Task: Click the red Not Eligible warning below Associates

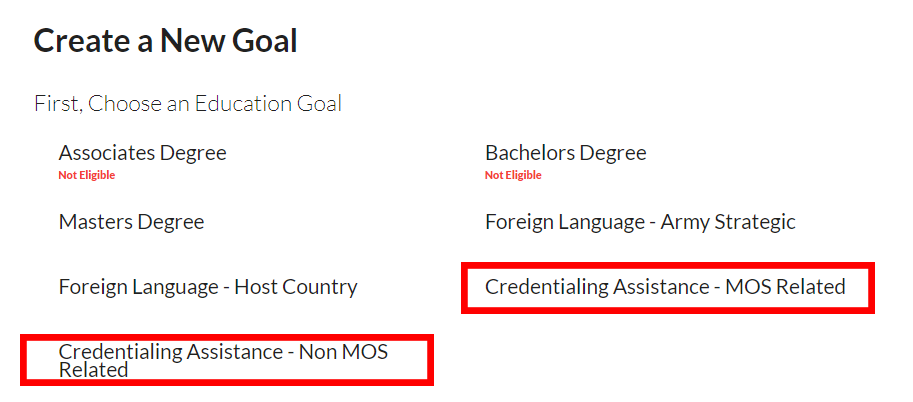Action: coord(87,175)
